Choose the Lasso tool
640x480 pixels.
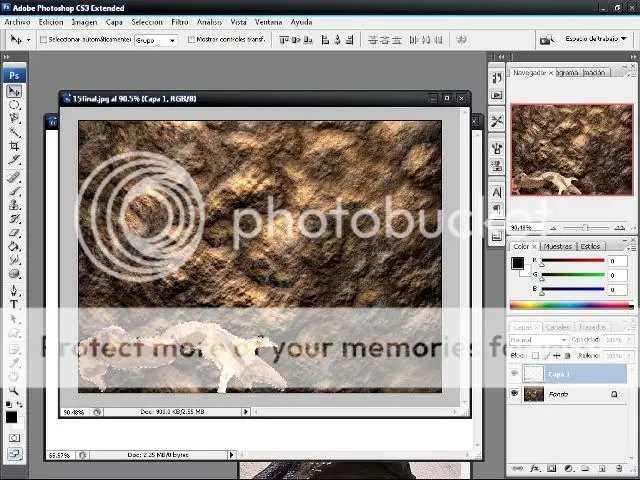click(x=14, y=118)
